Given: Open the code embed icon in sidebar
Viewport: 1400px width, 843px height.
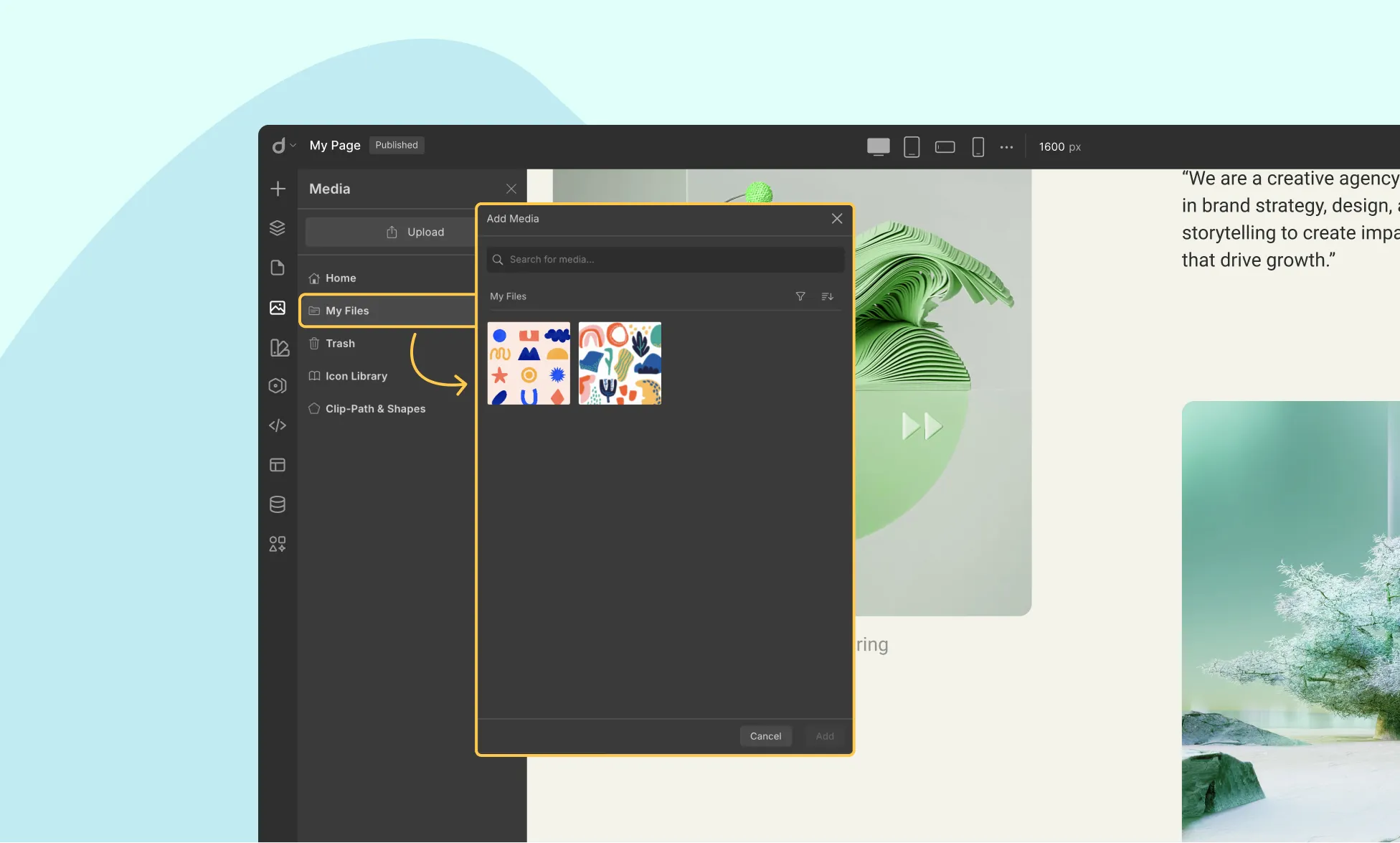Looking at the screenshot, I should pyautogui.click(x=278, y=425).
